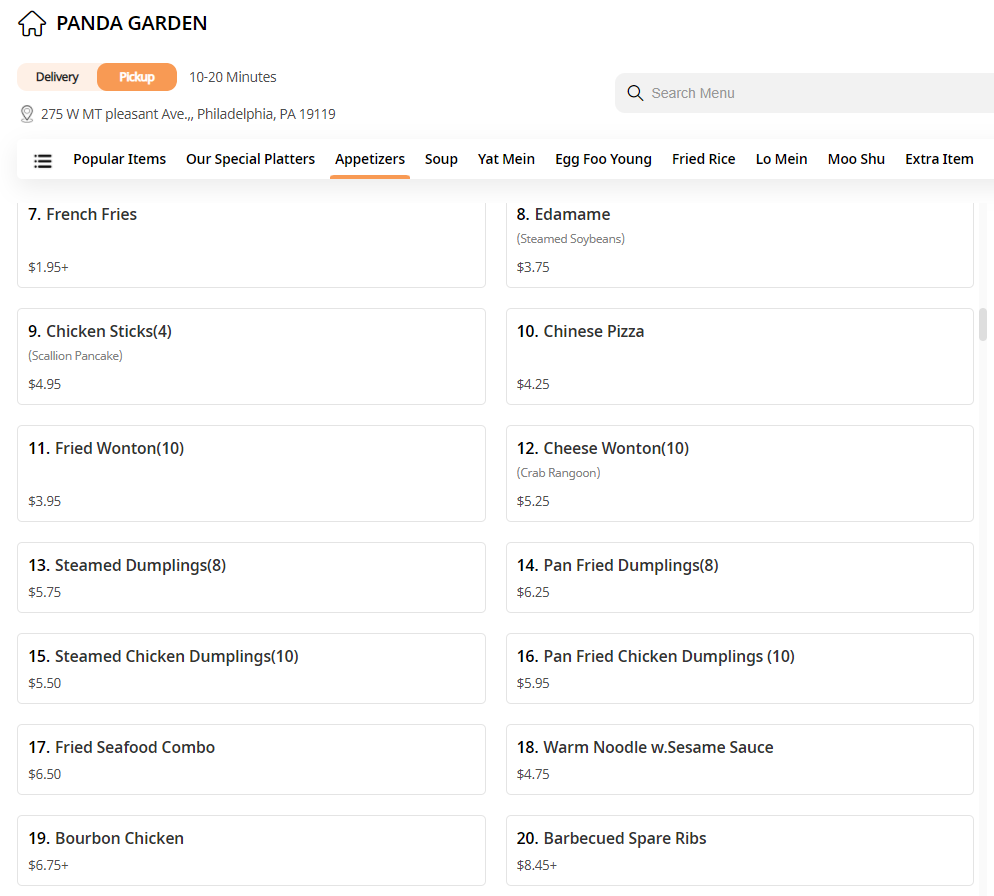Viewport: 994px width, 896px height.
Task: Click the location pin icon by address
Action: click(x=27, y=114)
